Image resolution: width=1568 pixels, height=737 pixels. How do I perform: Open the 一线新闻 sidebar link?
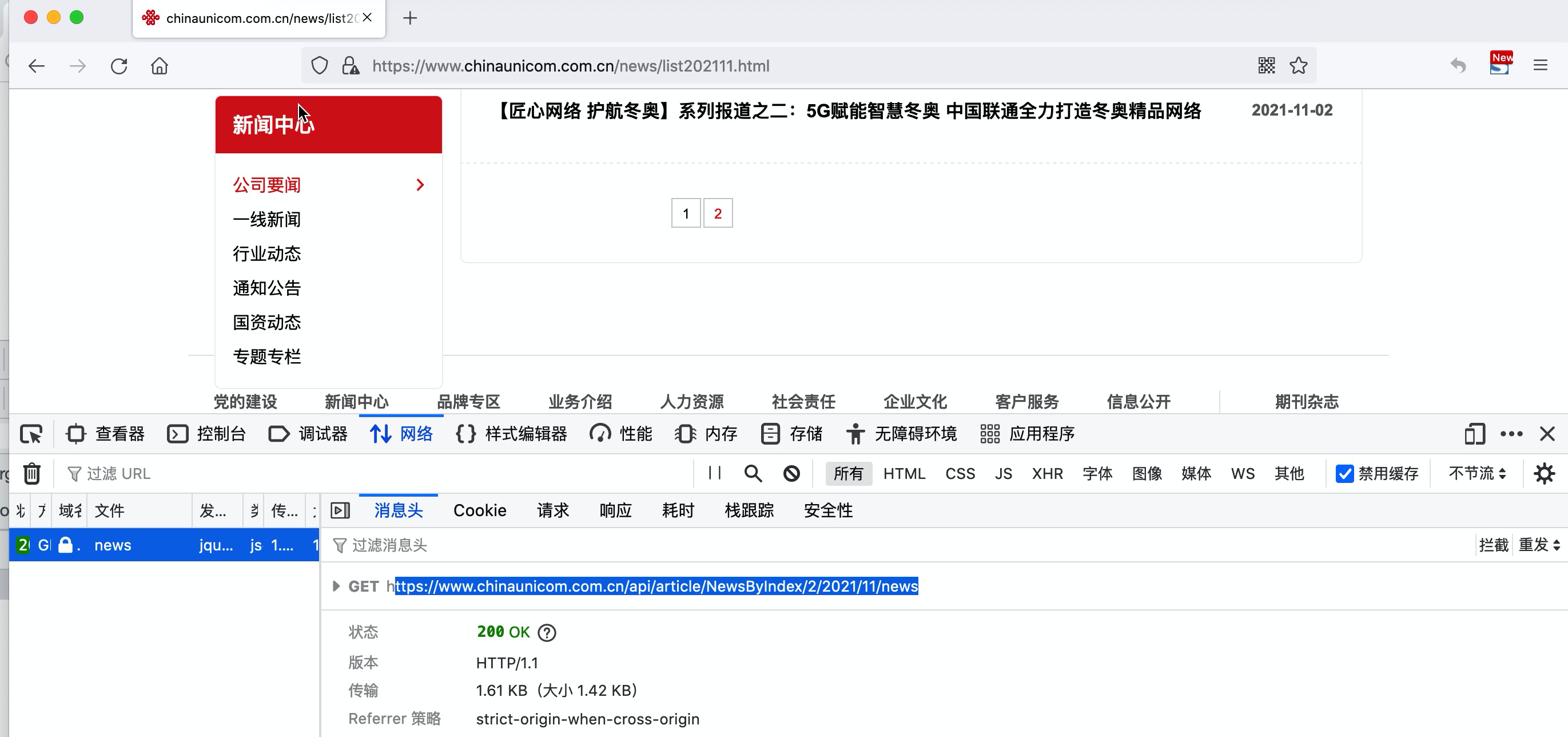click(x=266, y=219)
